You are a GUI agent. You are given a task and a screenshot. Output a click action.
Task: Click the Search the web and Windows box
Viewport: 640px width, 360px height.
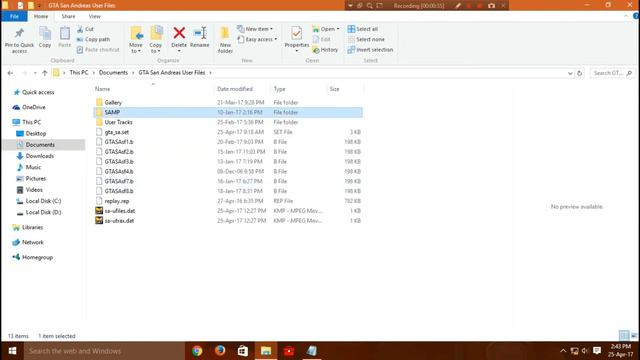coord(104,351)
